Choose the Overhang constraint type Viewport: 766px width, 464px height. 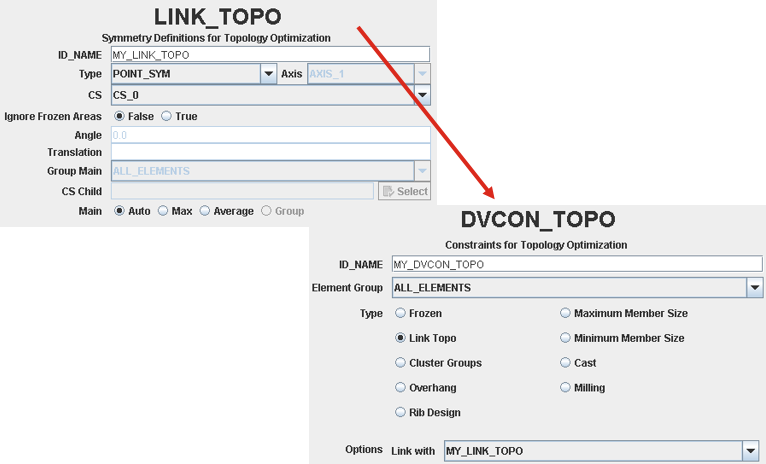pyautogui.click(x=401, y=388)
